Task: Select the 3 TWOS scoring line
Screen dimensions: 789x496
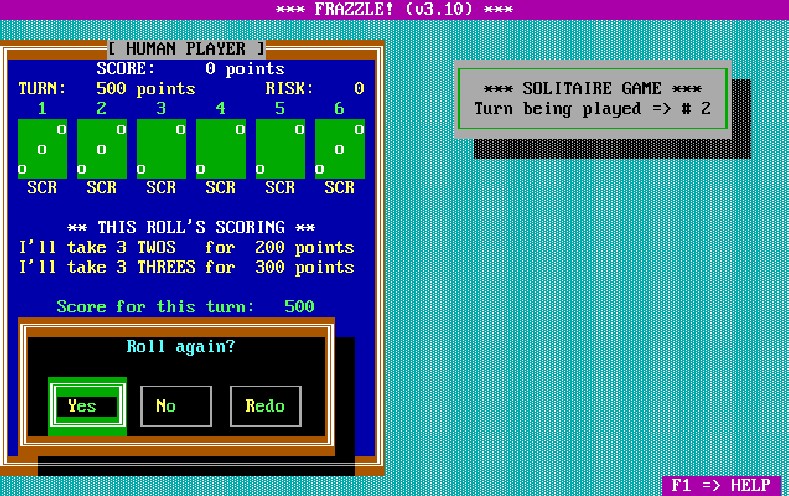Action: tap(187, 247)
